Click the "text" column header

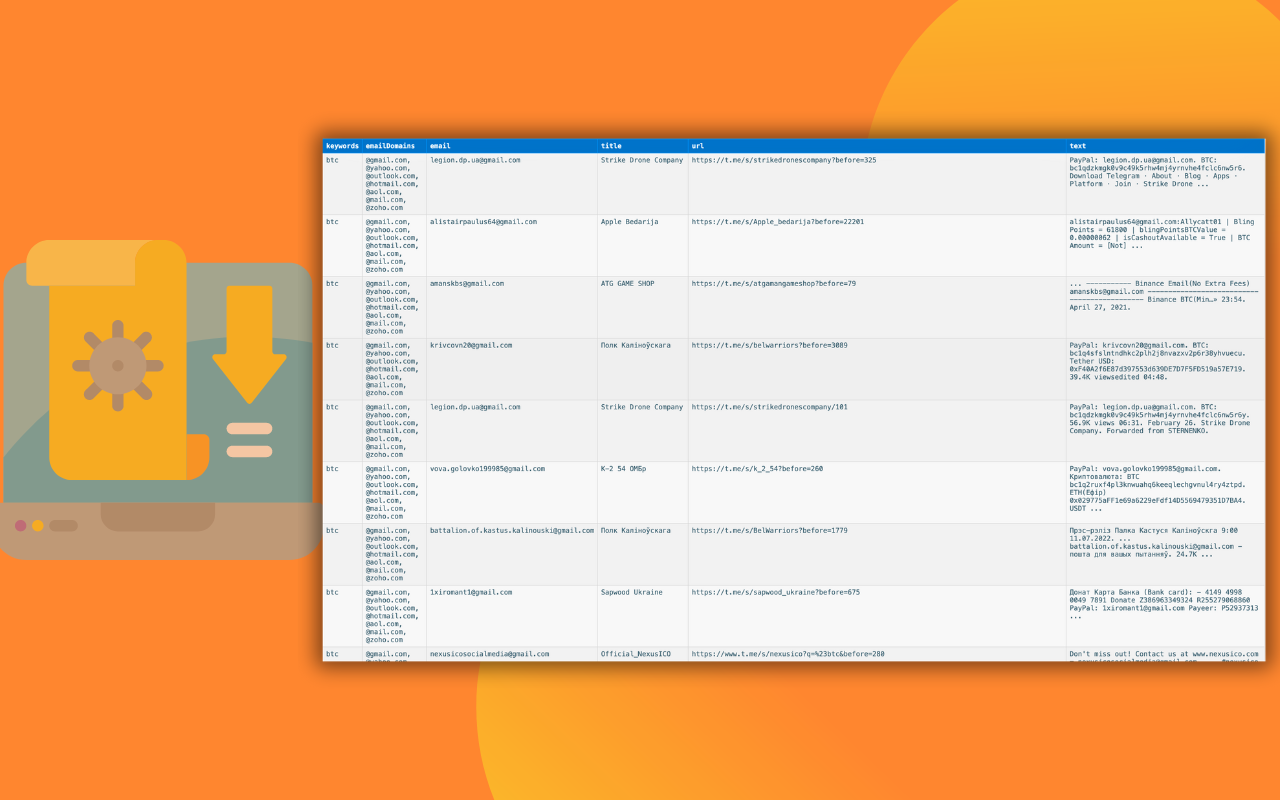[1165, 146]
